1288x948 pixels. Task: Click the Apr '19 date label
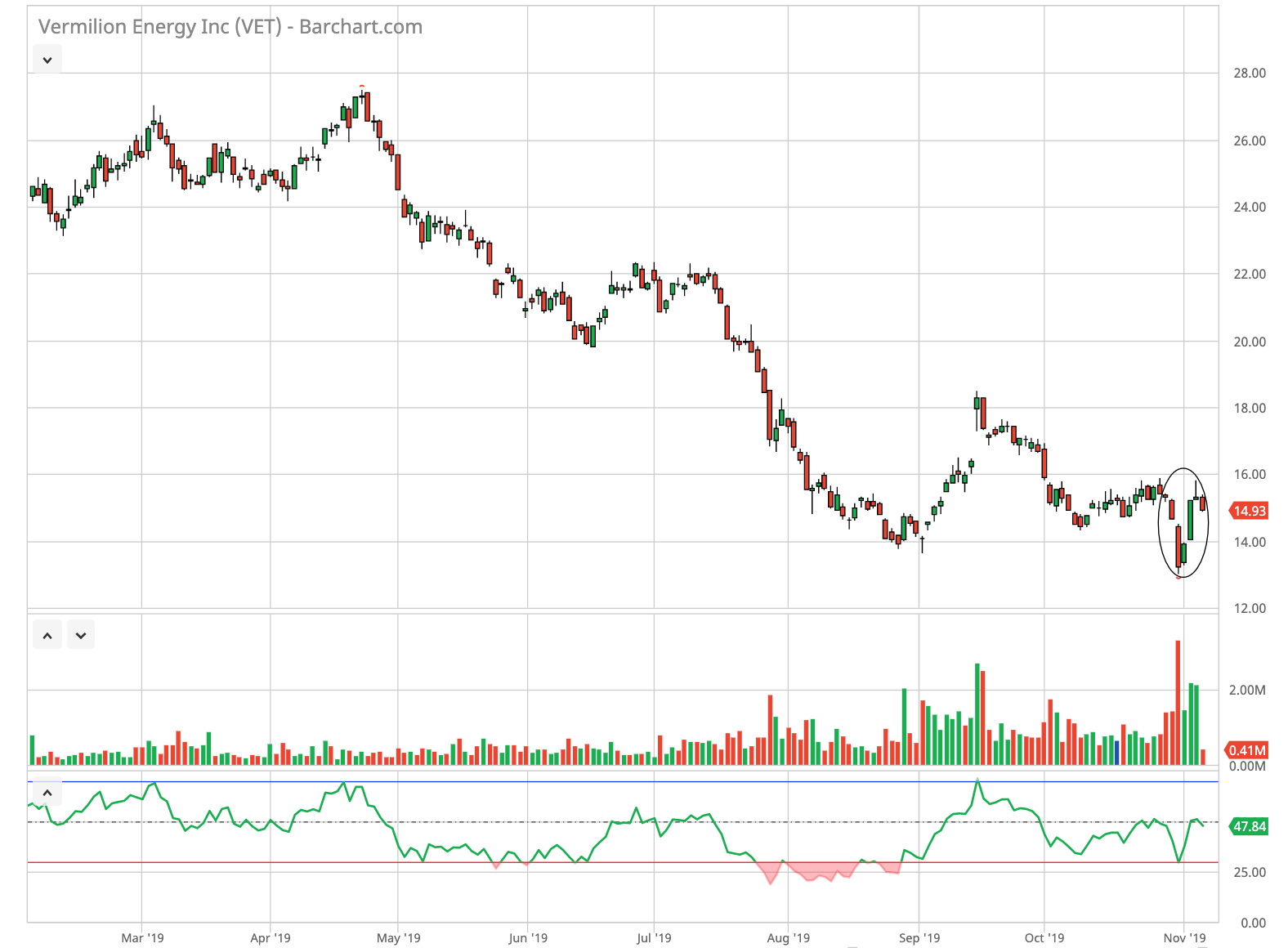click(x=271, y=938)
